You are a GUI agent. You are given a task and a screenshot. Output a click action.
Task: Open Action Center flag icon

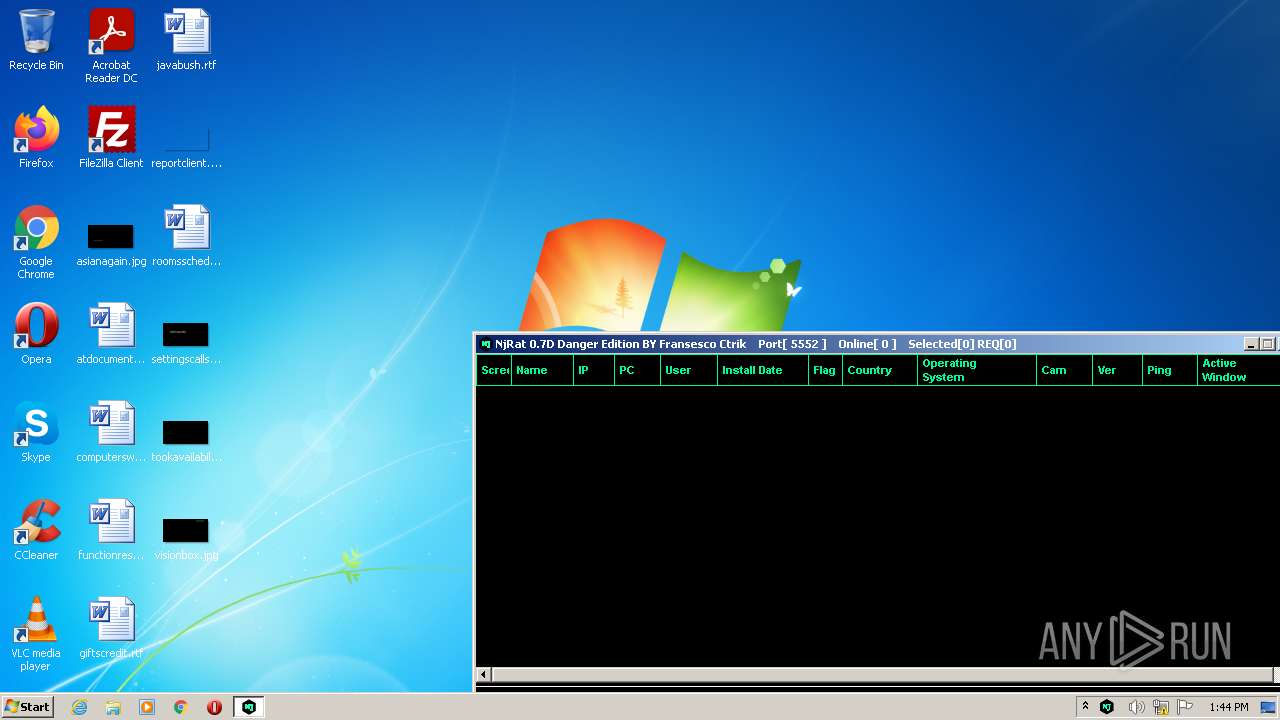coord(1185,707)
